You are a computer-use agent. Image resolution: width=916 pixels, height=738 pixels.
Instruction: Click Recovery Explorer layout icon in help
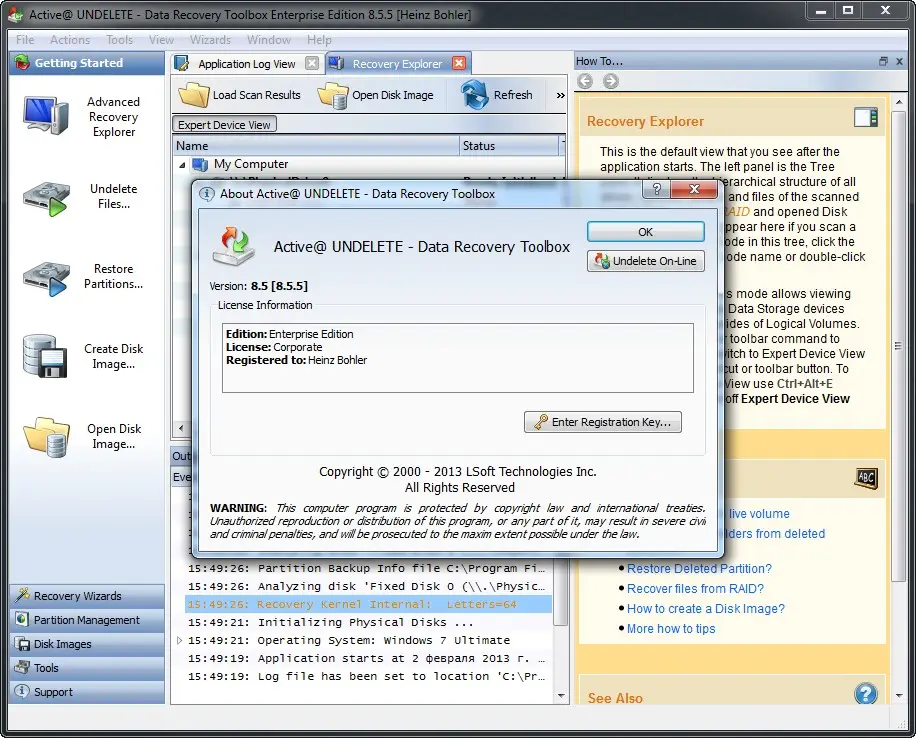point(866,117)
